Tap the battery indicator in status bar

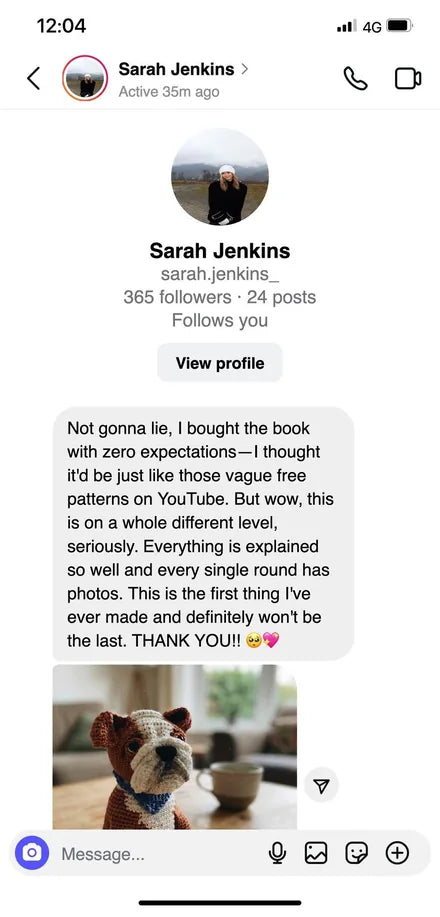400,26
